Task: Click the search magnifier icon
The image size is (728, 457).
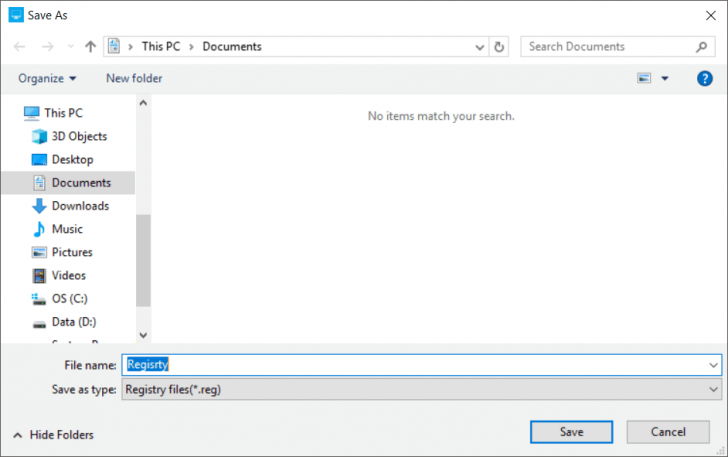Action: [702, 46]
